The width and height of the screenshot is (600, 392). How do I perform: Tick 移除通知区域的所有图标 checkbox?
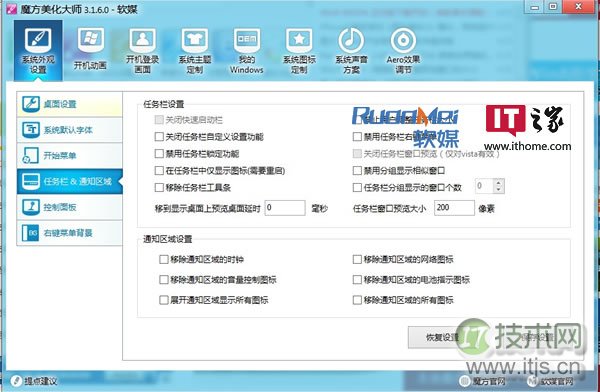pos(357,300)
